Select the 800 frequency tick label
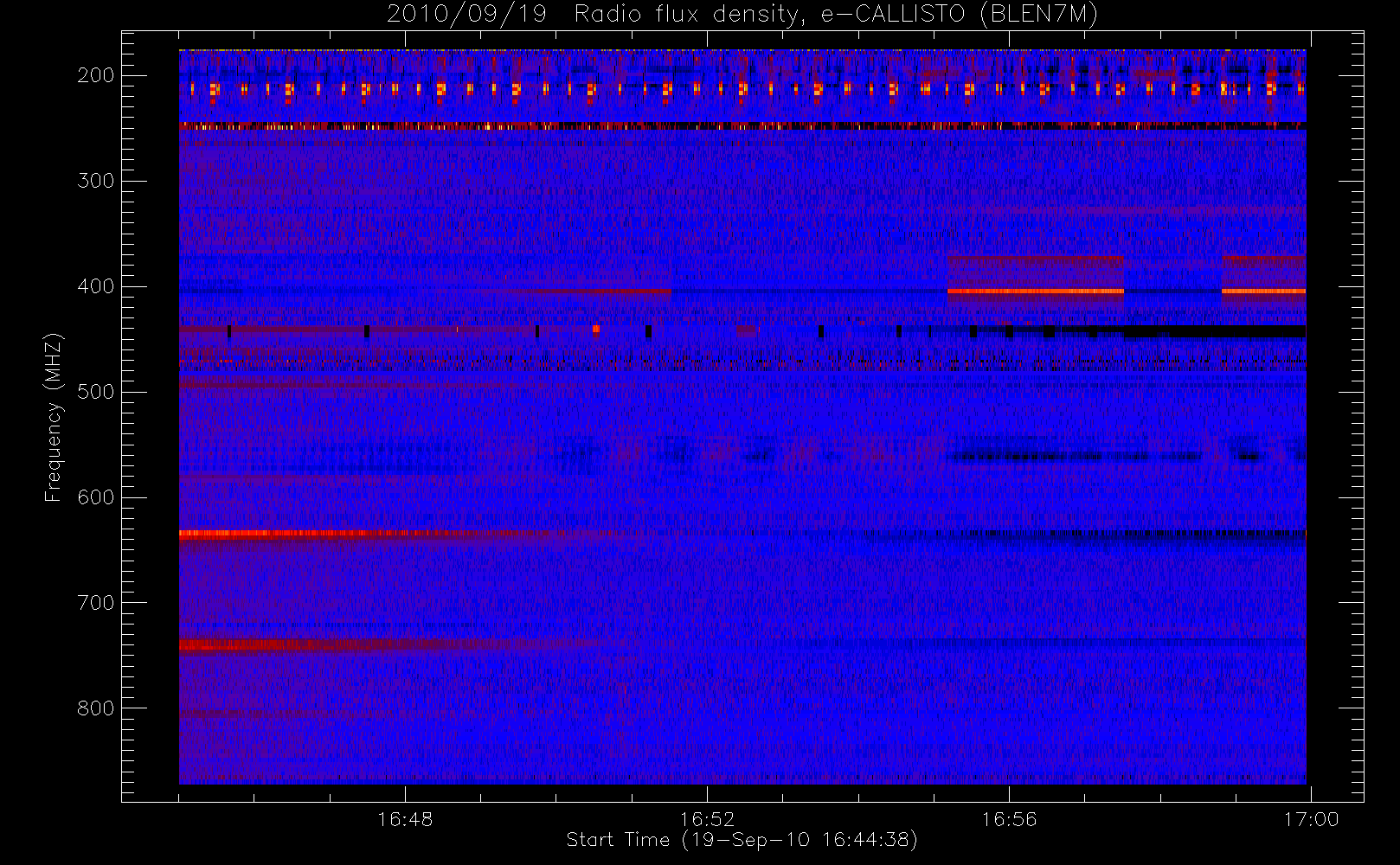Image resolution: width=1400 pixels, height=865 pixels. coord(96,708)
